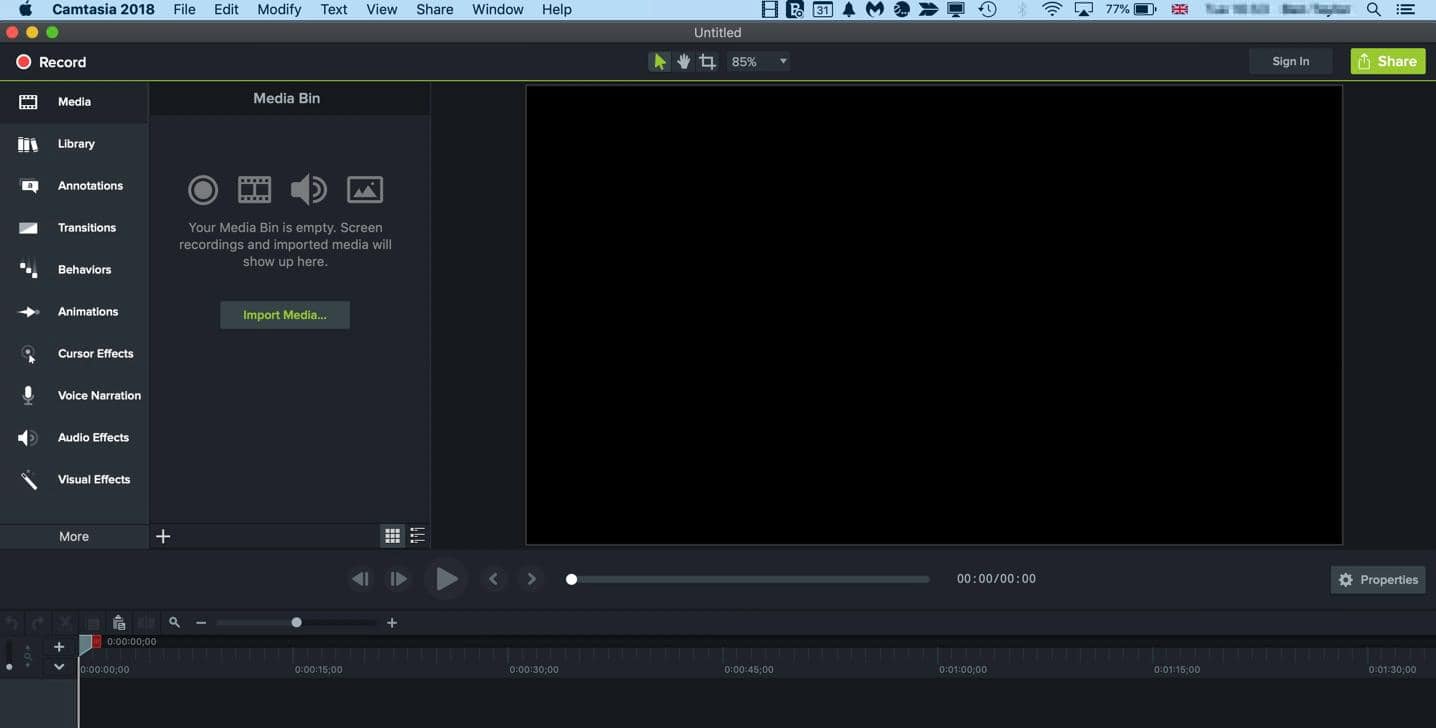This screenshot has height=728, width=1436.
Task: Click the red playhead out-point handle
Action: click(96, 641)
